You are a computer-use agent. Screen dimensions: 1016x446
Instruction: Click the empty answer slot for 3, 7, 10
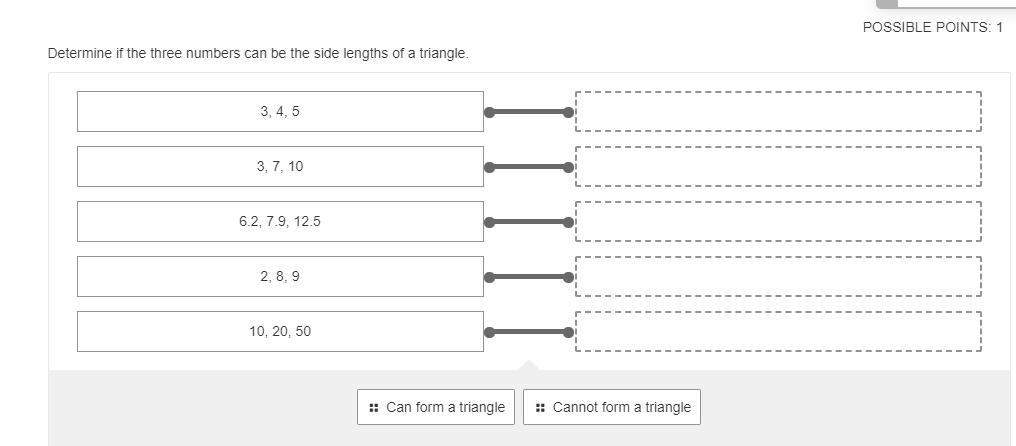pyautogui.click(x=778, y=167)
